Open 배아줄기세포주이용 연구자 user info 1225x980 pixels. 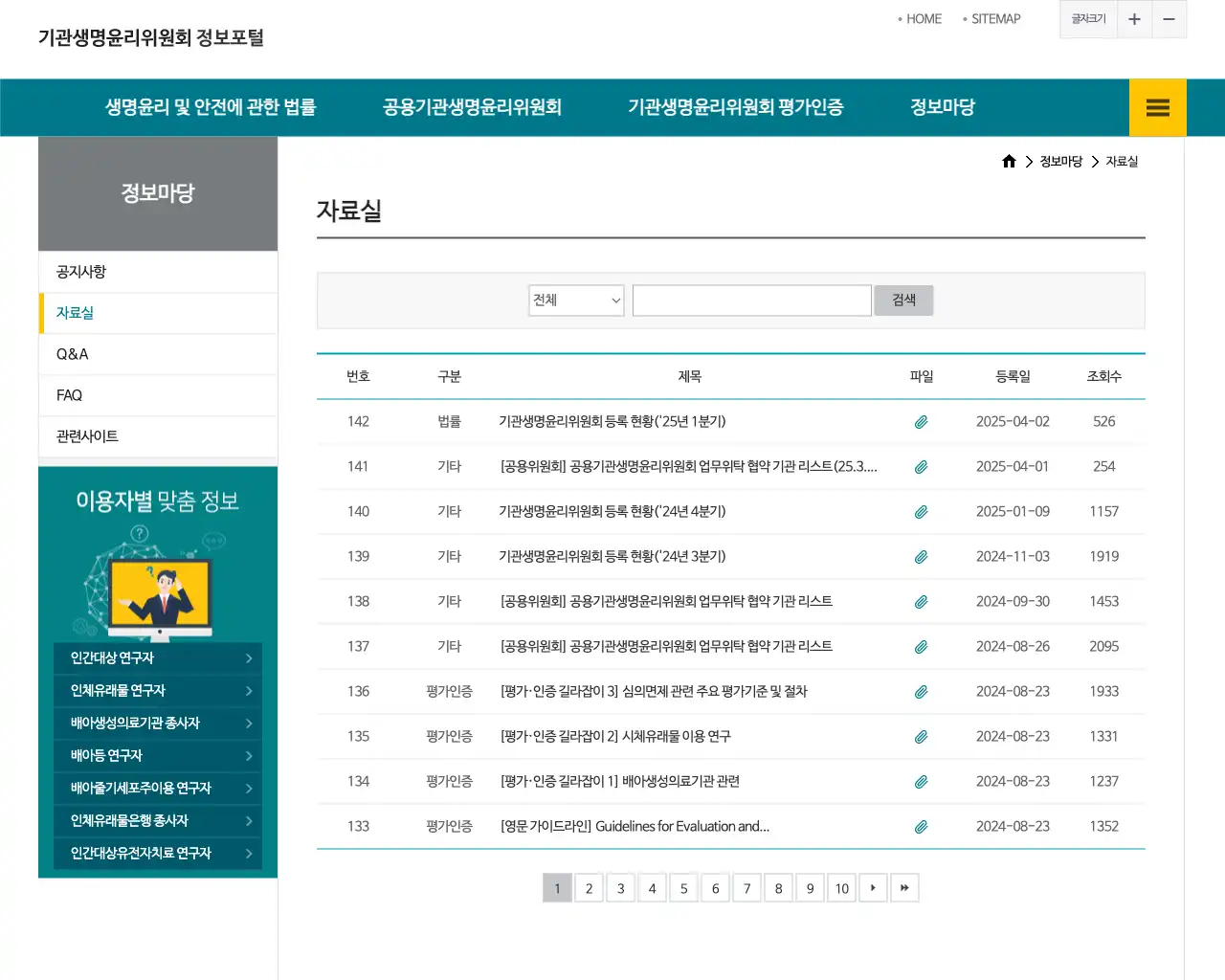pyautogui.click(x=158, y=789)
